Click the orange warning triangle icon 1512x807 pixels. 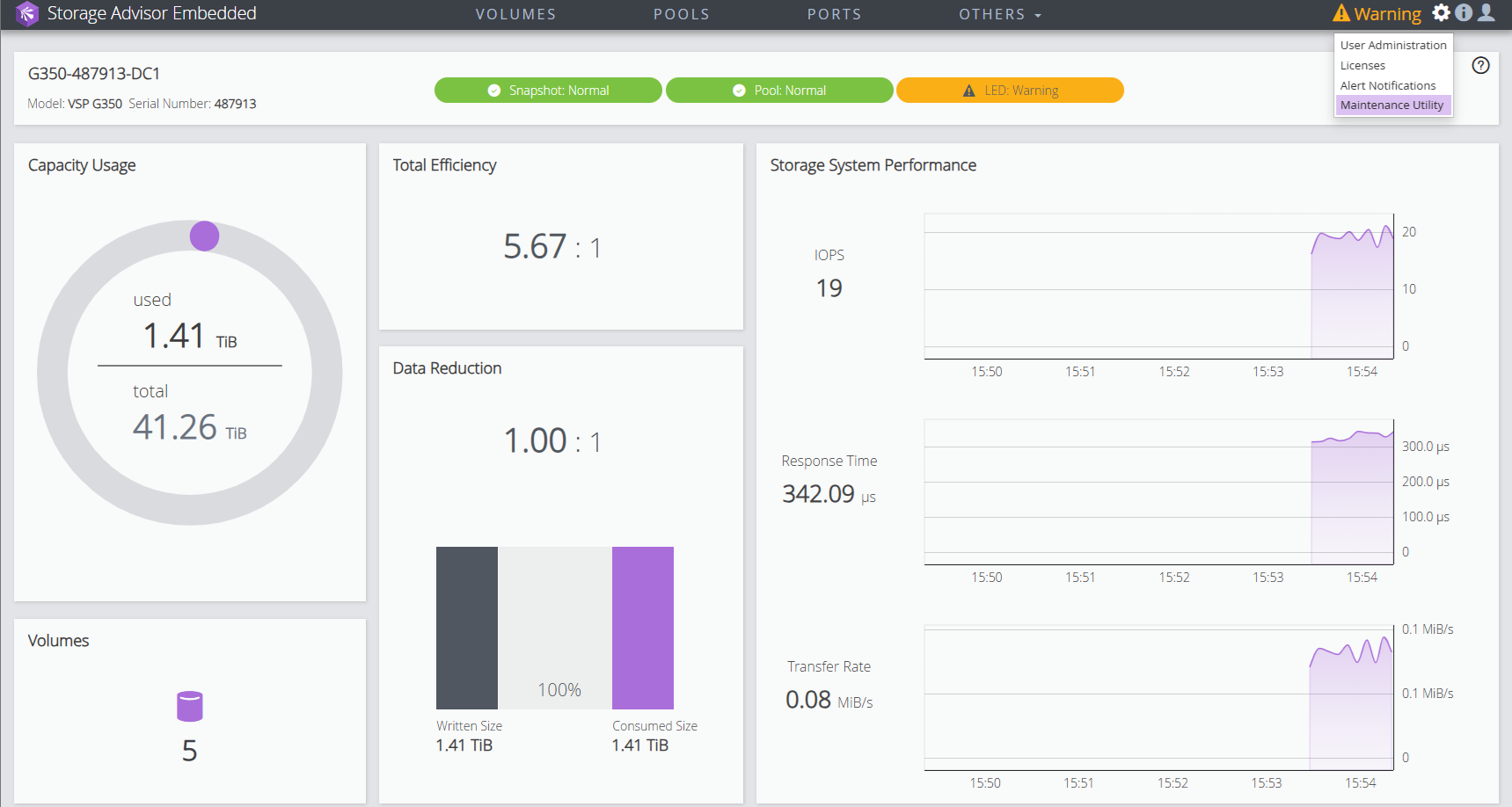(x=1341, y=13)
